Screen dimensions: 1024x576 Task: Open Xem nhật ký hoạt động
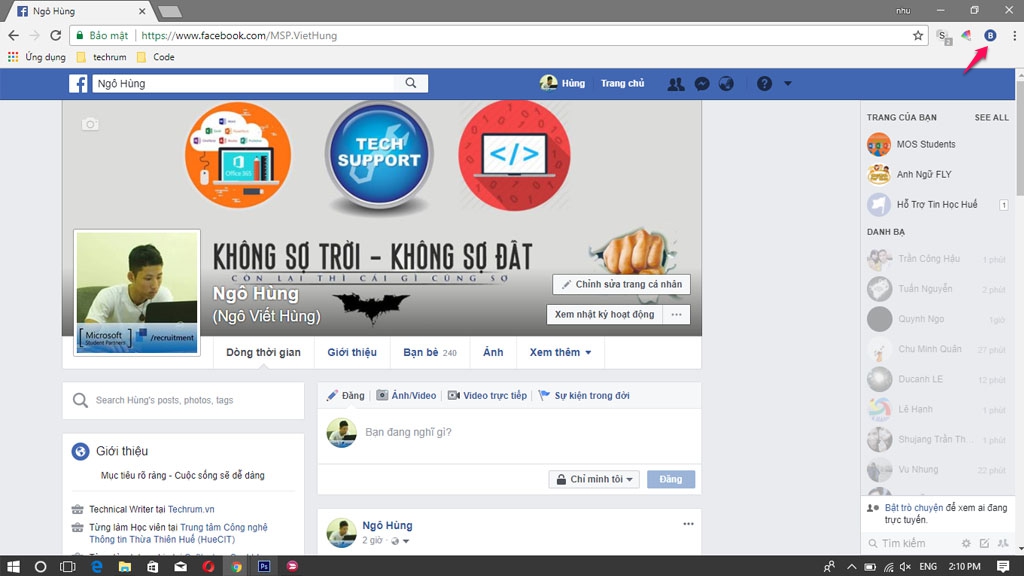pyautogui.click(x=604, y=314)
